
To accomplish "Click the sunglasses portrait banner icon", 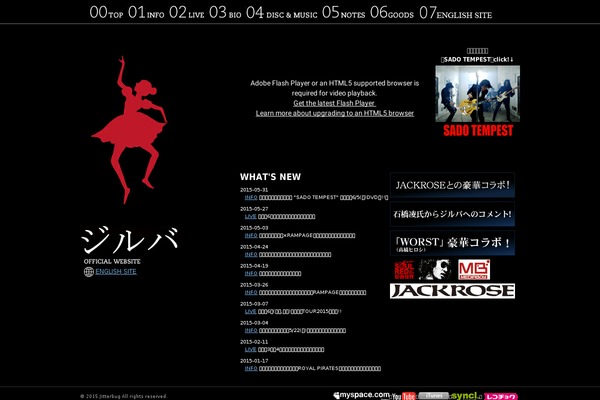I will (435, 269).
